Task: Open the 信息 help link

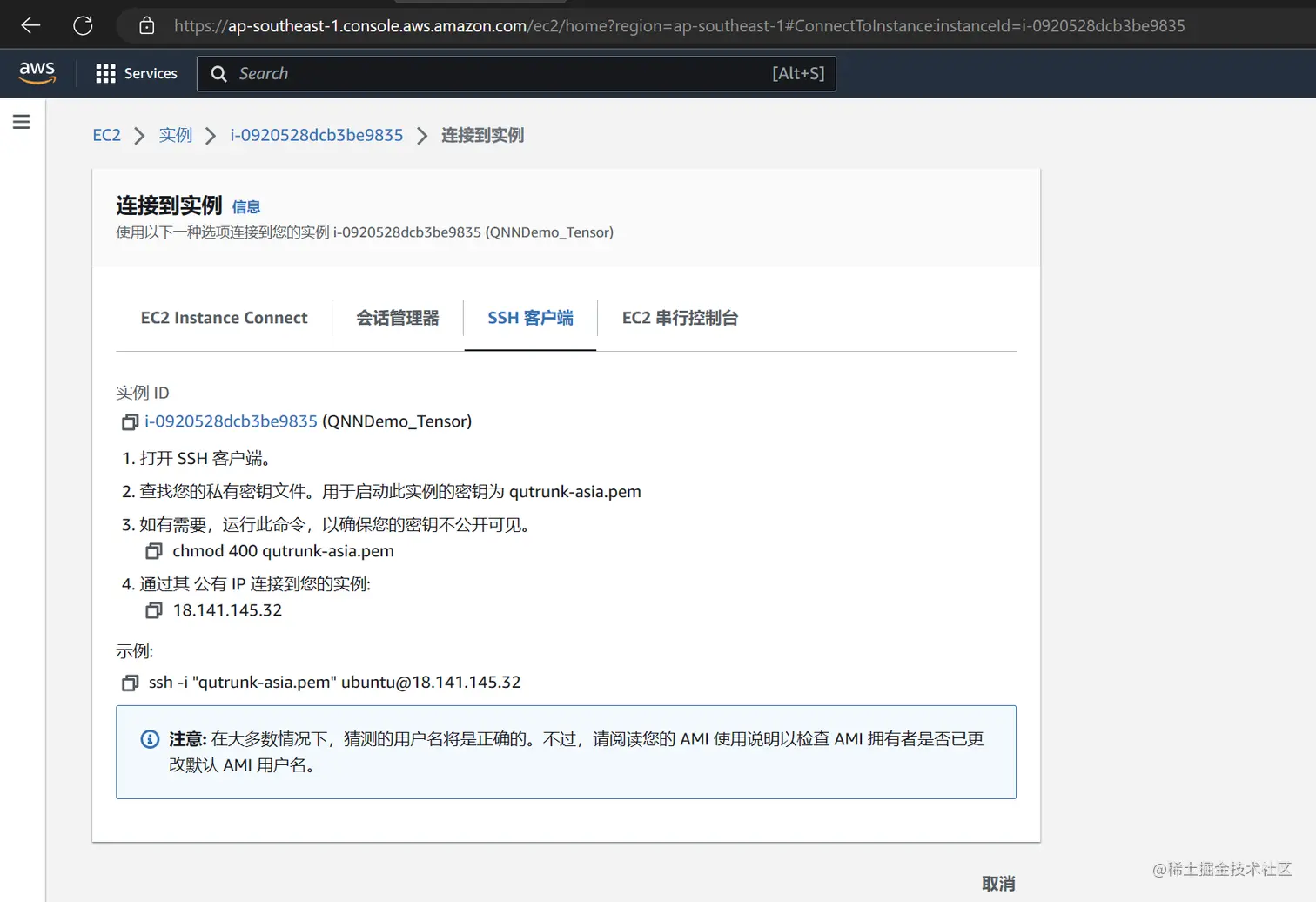Action: click(x=246, y=206)
